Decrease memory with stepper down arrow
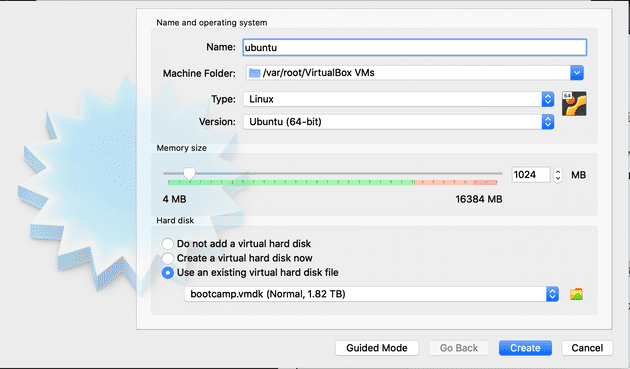 558,178
